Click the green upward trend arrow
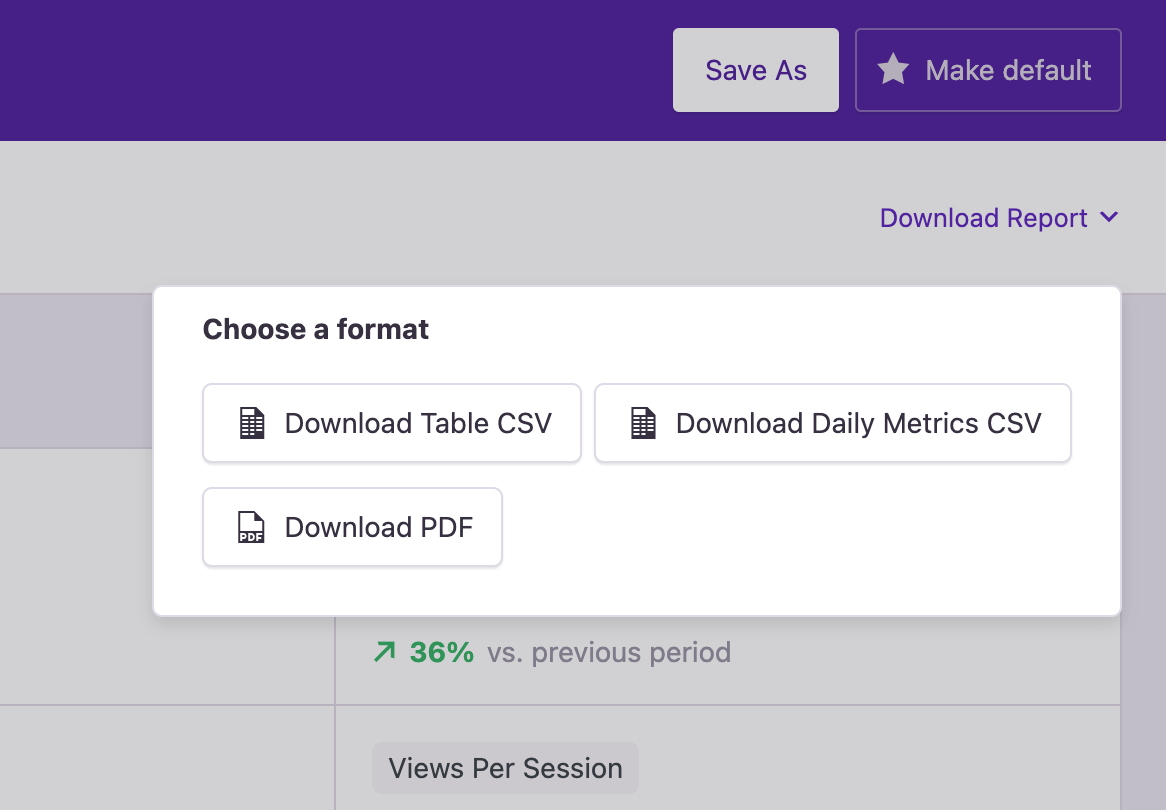The height and width of the screenshot is (810, 1166). click(x=383, y=651)
